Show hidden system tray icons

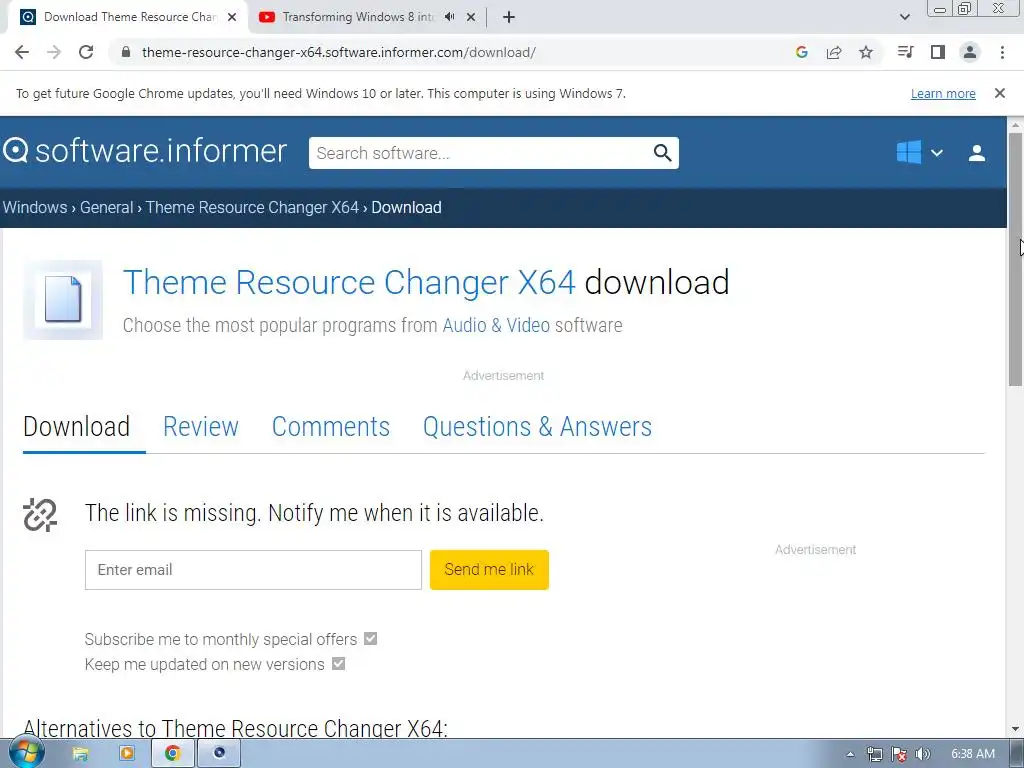pyautogui.click(x=850, y=754)
